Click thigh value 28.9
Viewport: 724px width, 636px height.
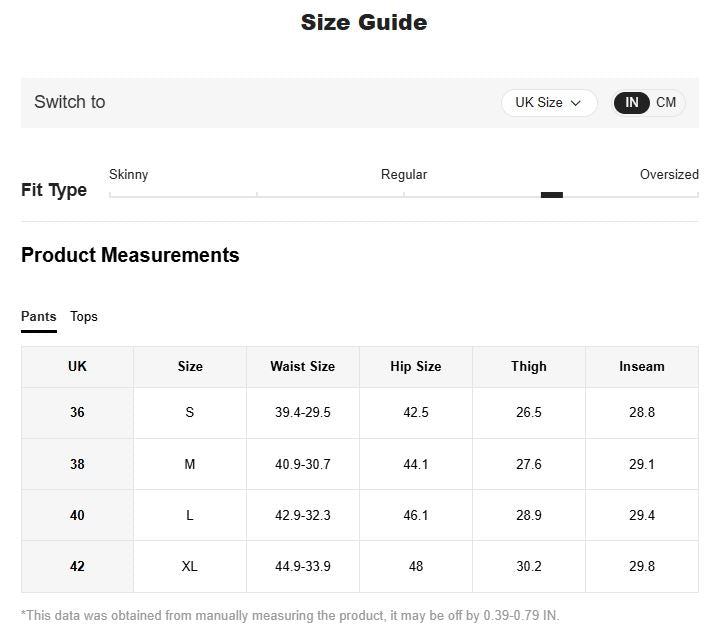pos(529,515)
